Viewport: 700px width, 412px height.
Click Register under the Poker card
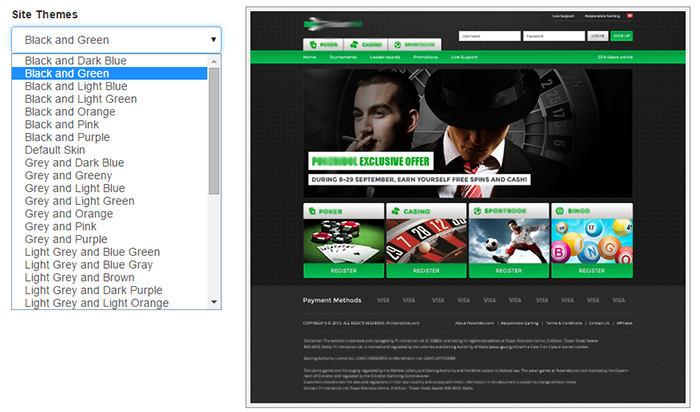click(x=343, y=270)
